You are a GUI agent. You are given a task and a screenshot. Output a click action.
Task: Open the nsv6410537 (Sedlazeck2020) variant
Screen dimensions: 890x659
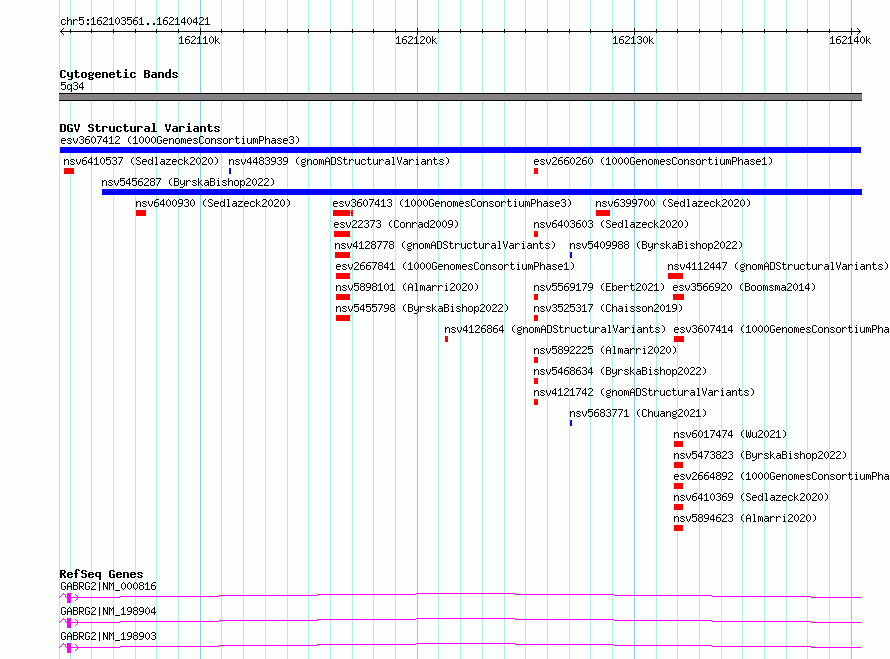tap(141, 161)
